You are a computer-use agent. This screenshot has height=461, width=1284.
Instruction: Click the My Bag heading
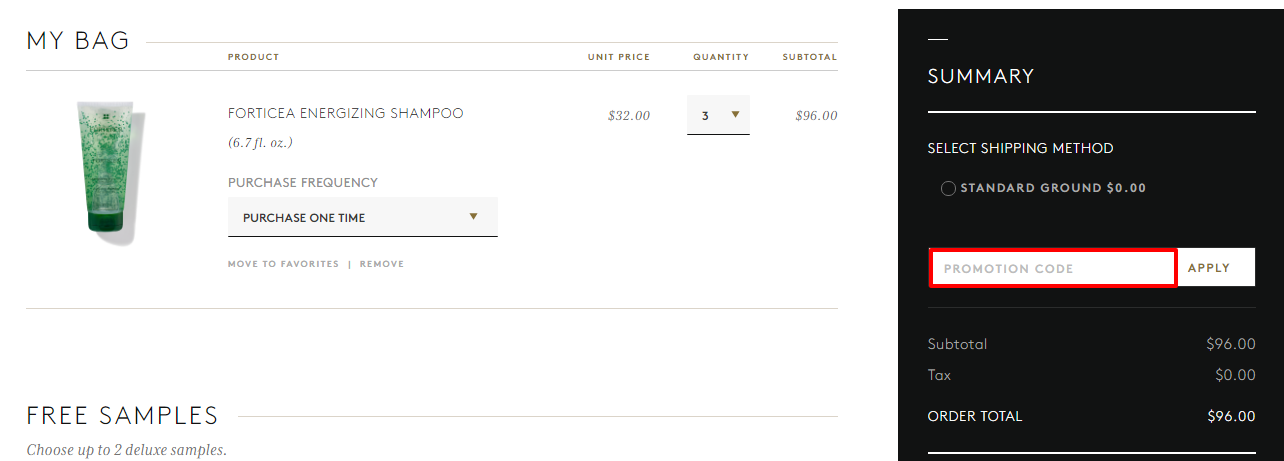point(78,41)
